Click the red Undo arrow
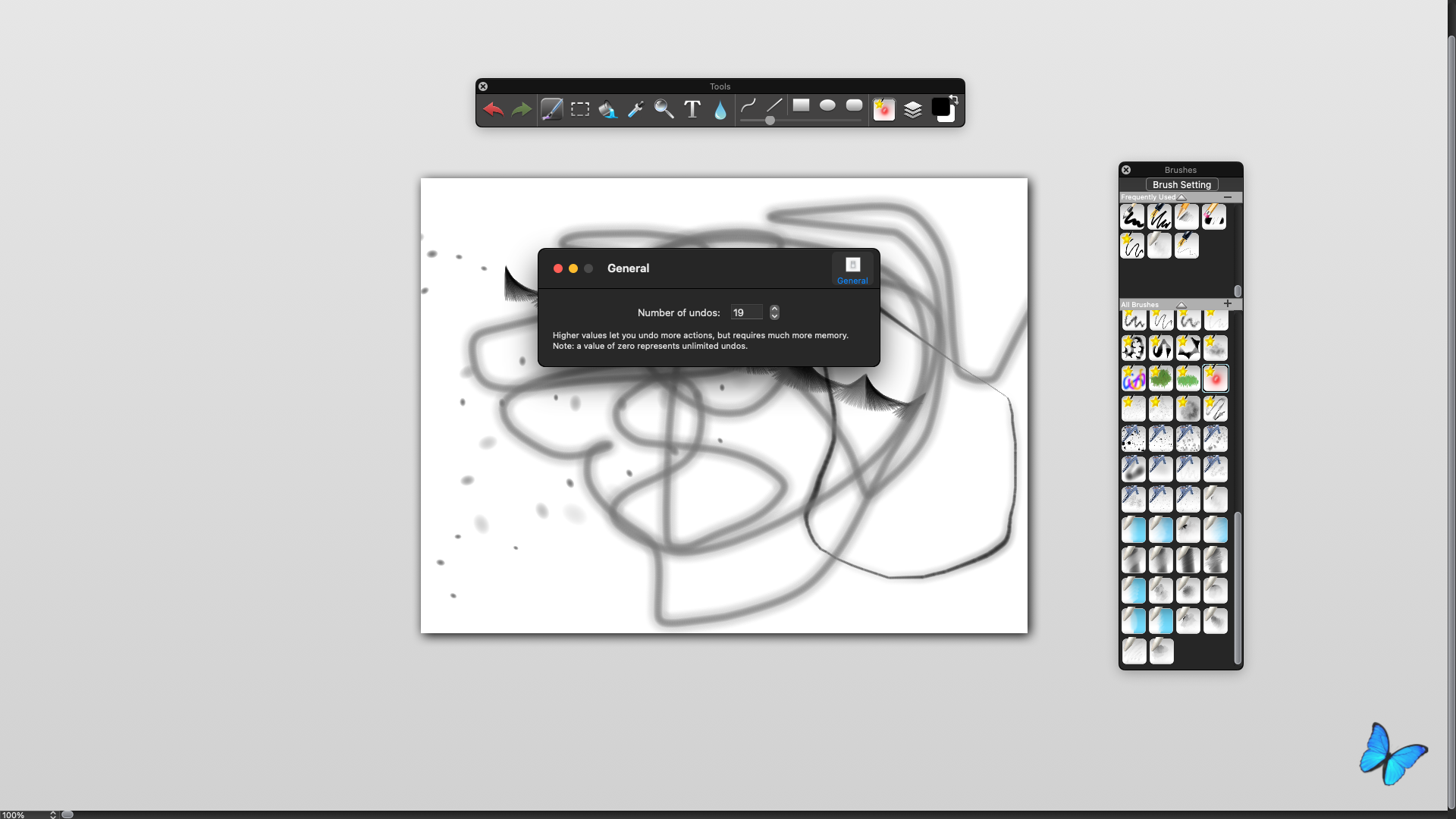The width and height of the screenshot is (1456, 819). [493, 110]
